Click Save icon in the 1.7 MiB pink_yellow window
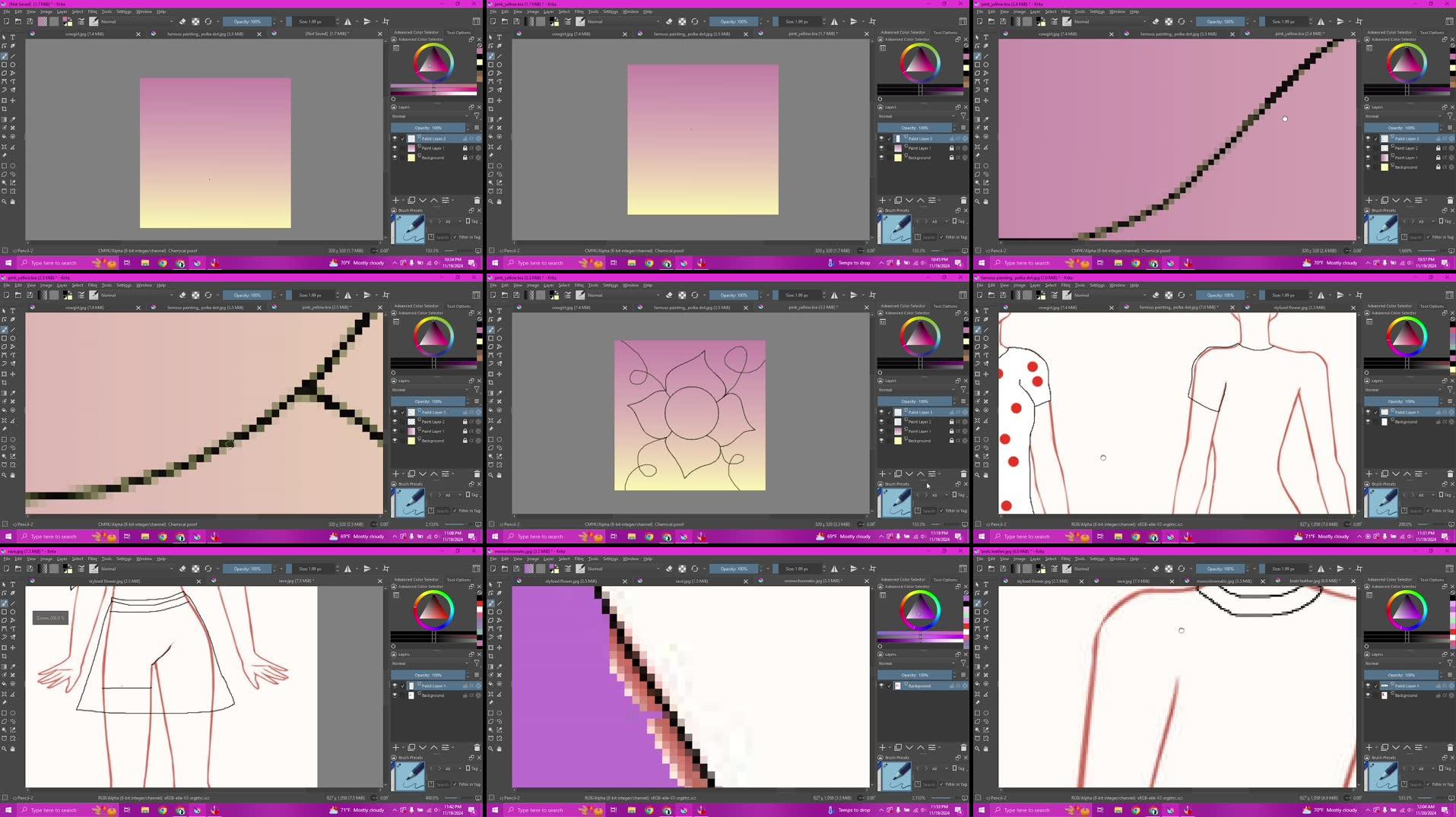 point(516,21)
